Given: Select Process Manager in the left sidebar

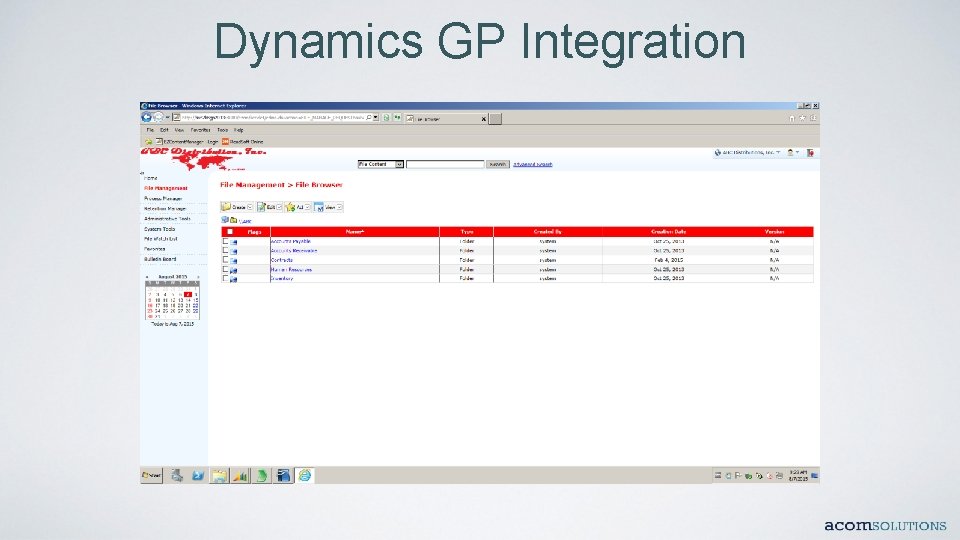Looking at the screenshot, I should point(163,198).
